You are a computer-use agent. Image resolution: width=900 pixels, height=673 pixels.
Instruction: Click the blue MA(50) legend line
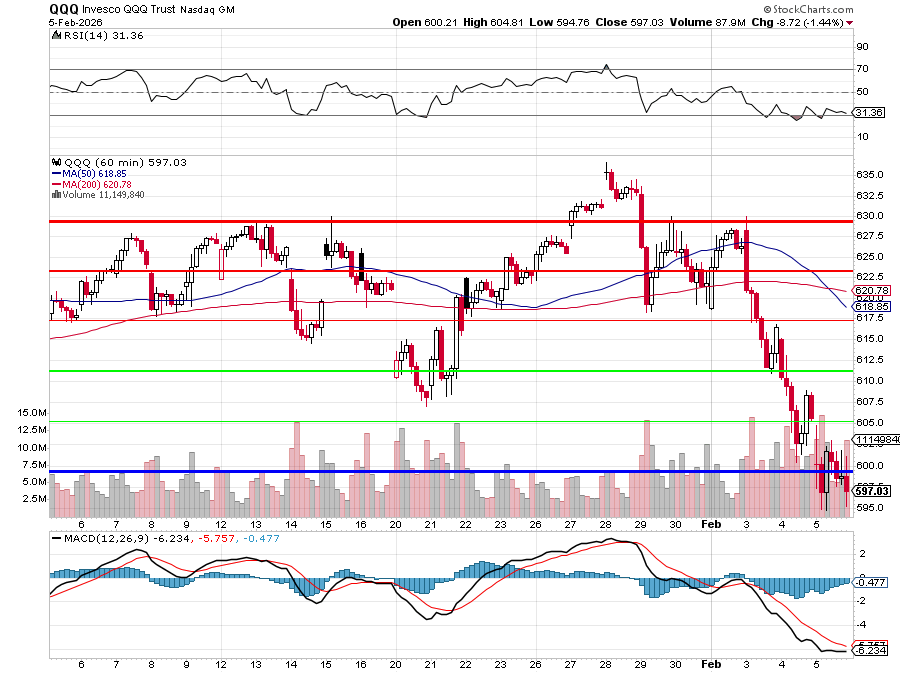coord(55,173)
